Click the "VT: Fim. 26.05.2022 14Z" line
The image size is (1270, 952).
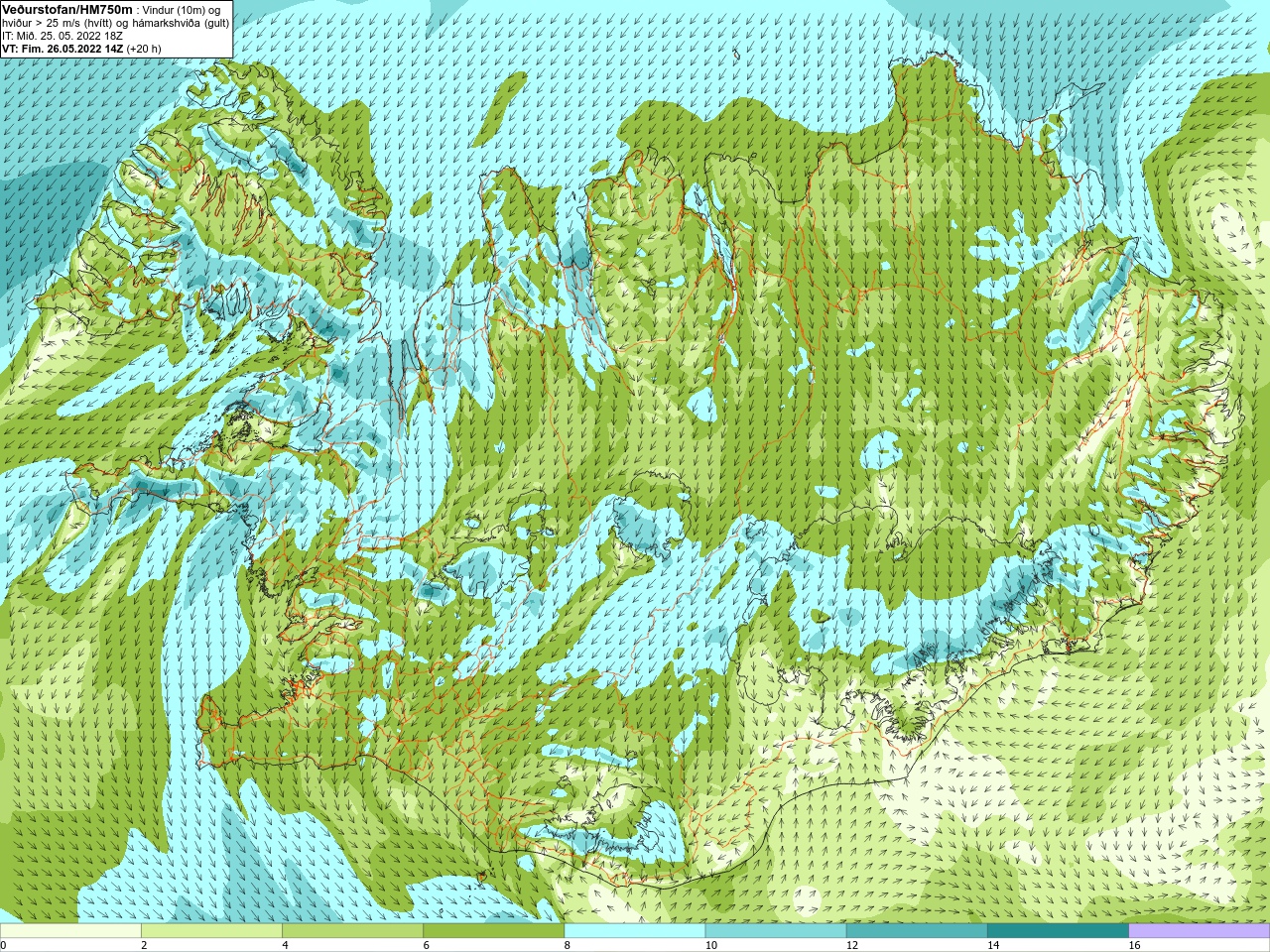coord(63,49)
